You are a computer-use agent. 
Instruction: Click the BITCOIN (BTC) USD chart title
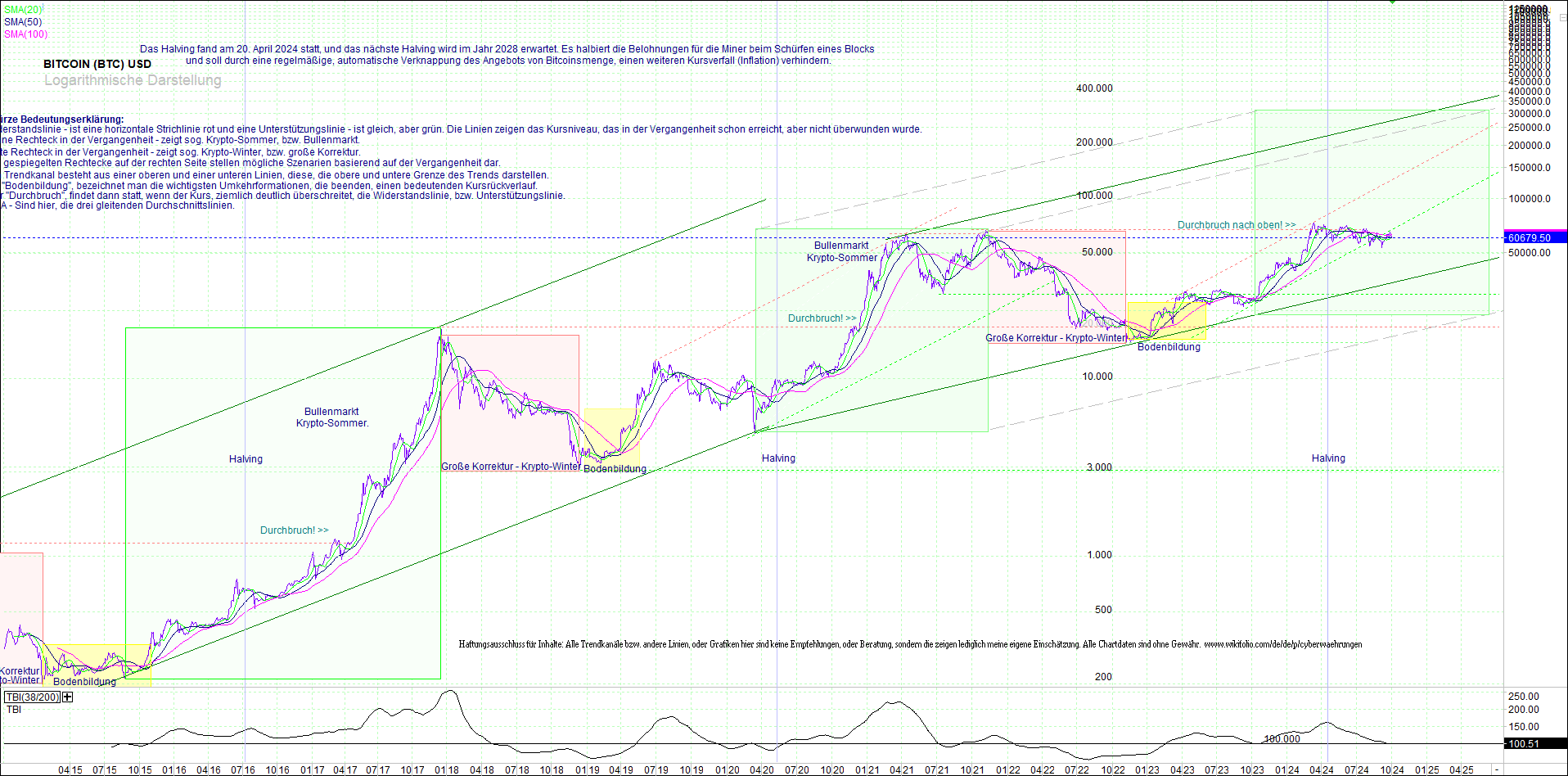[x=97, y=64]
